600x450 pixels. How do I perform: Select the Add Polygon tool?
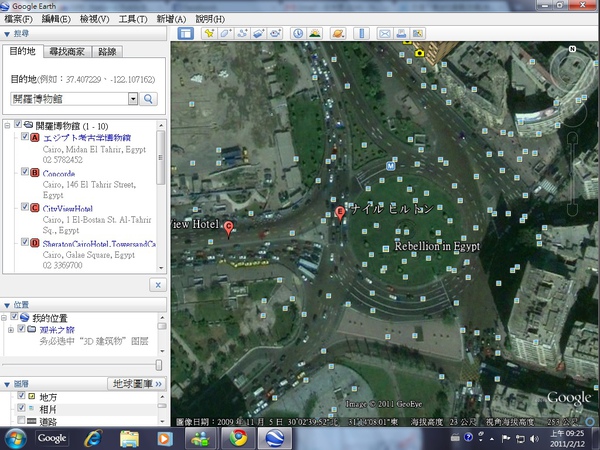[x=226, y=34]
